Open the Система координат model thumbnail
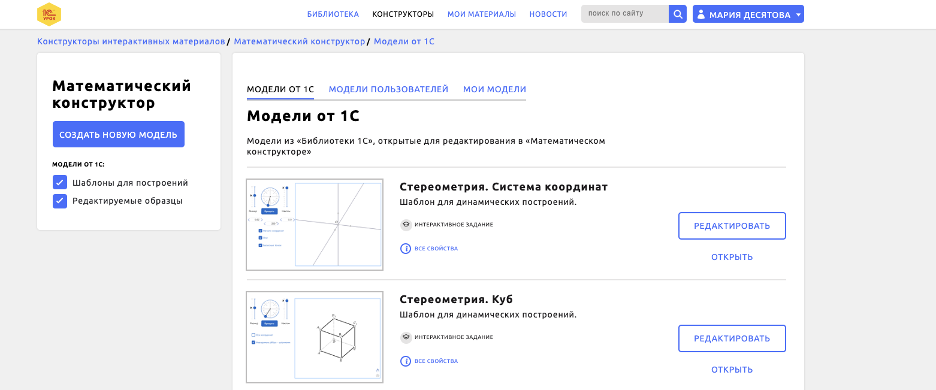The width and height of the screenshot is (936, 390). 315,225
